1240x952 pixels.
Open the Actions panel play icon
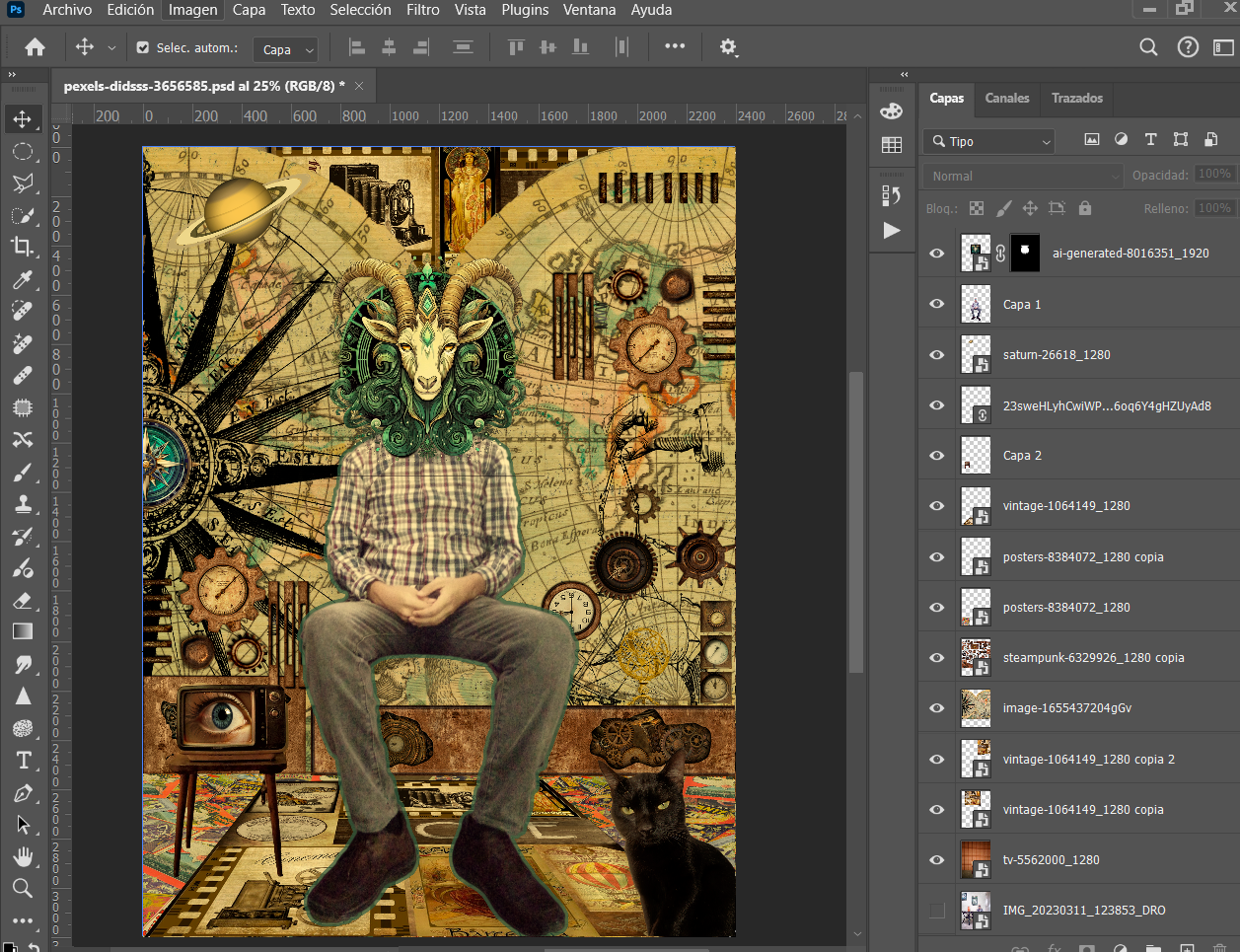click(892, 230)
